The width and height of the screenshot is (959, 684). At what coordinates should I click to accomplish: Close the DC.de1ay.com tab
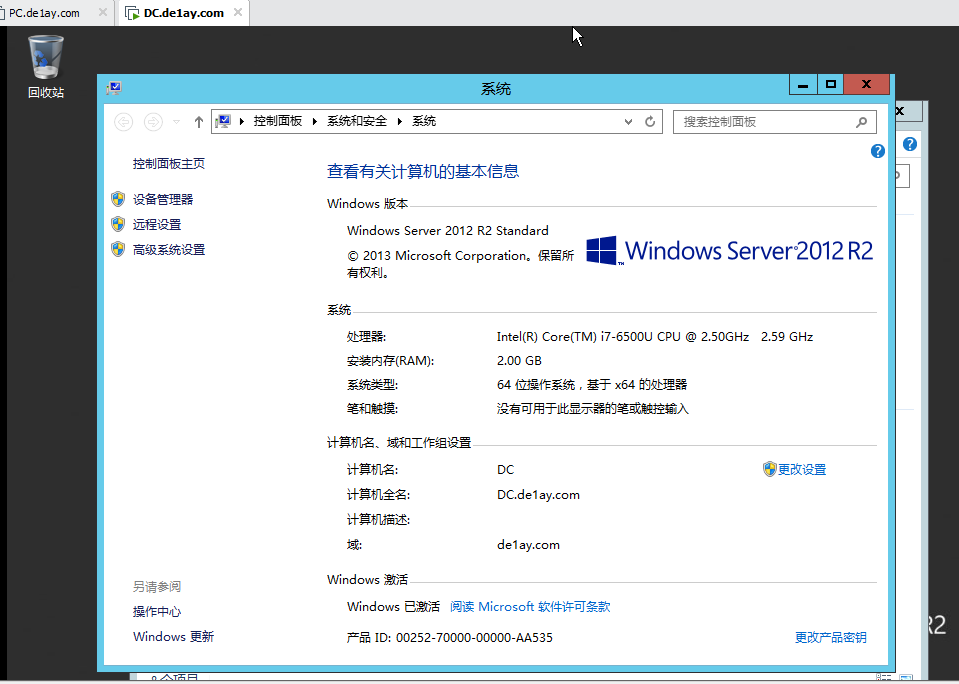[x=238, y=12]
